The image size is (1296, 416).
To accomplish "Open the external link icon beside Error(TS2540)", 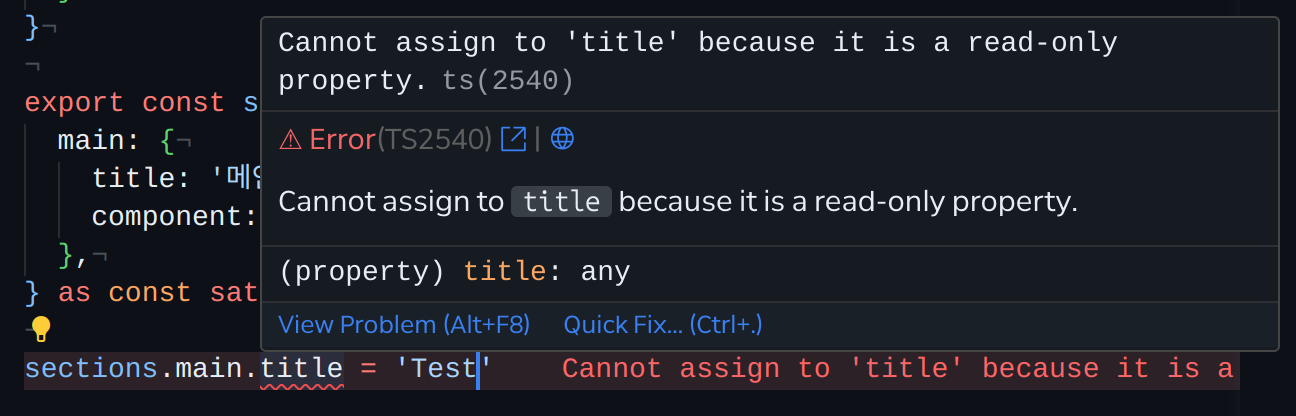I will [513, 139].
